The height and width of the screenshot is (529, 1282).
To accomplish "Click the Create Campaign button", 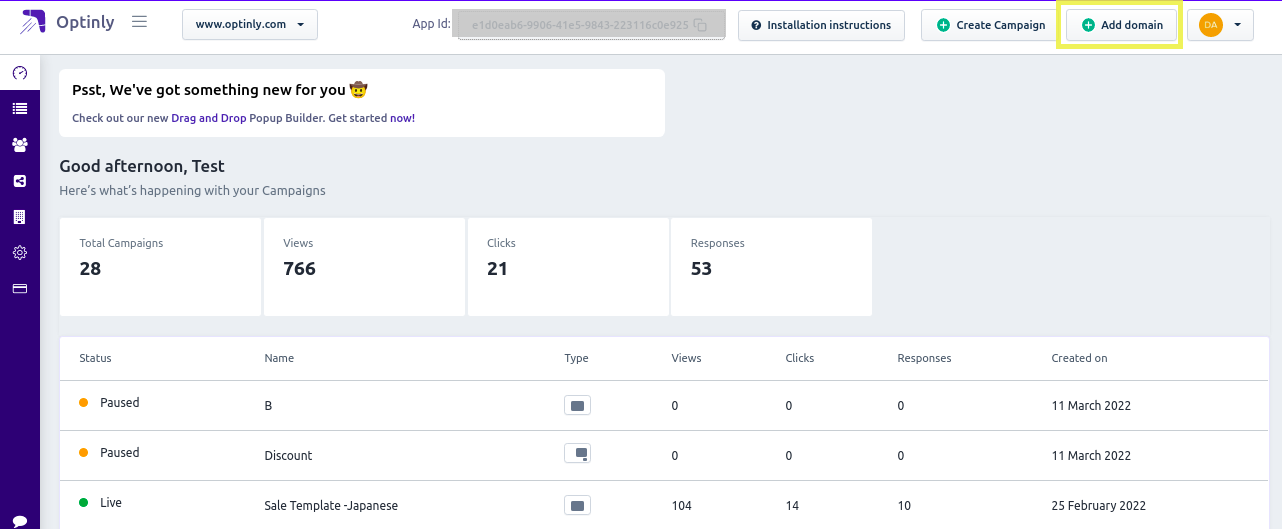I will tap(990, 25).
